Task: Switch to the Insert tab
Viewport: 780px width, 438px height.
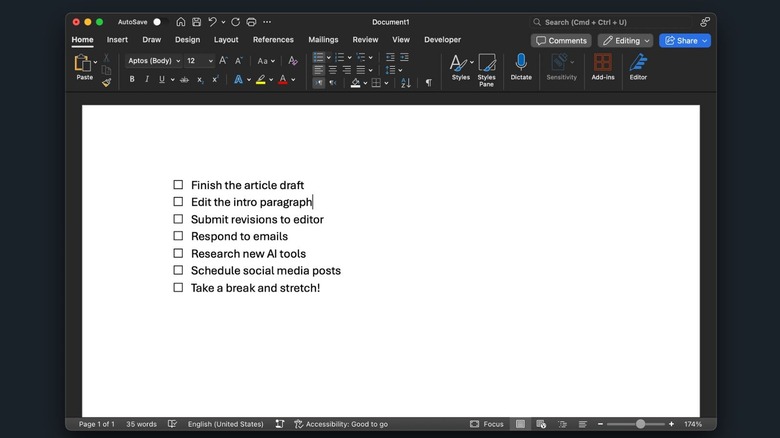Action: click(117, 40)
